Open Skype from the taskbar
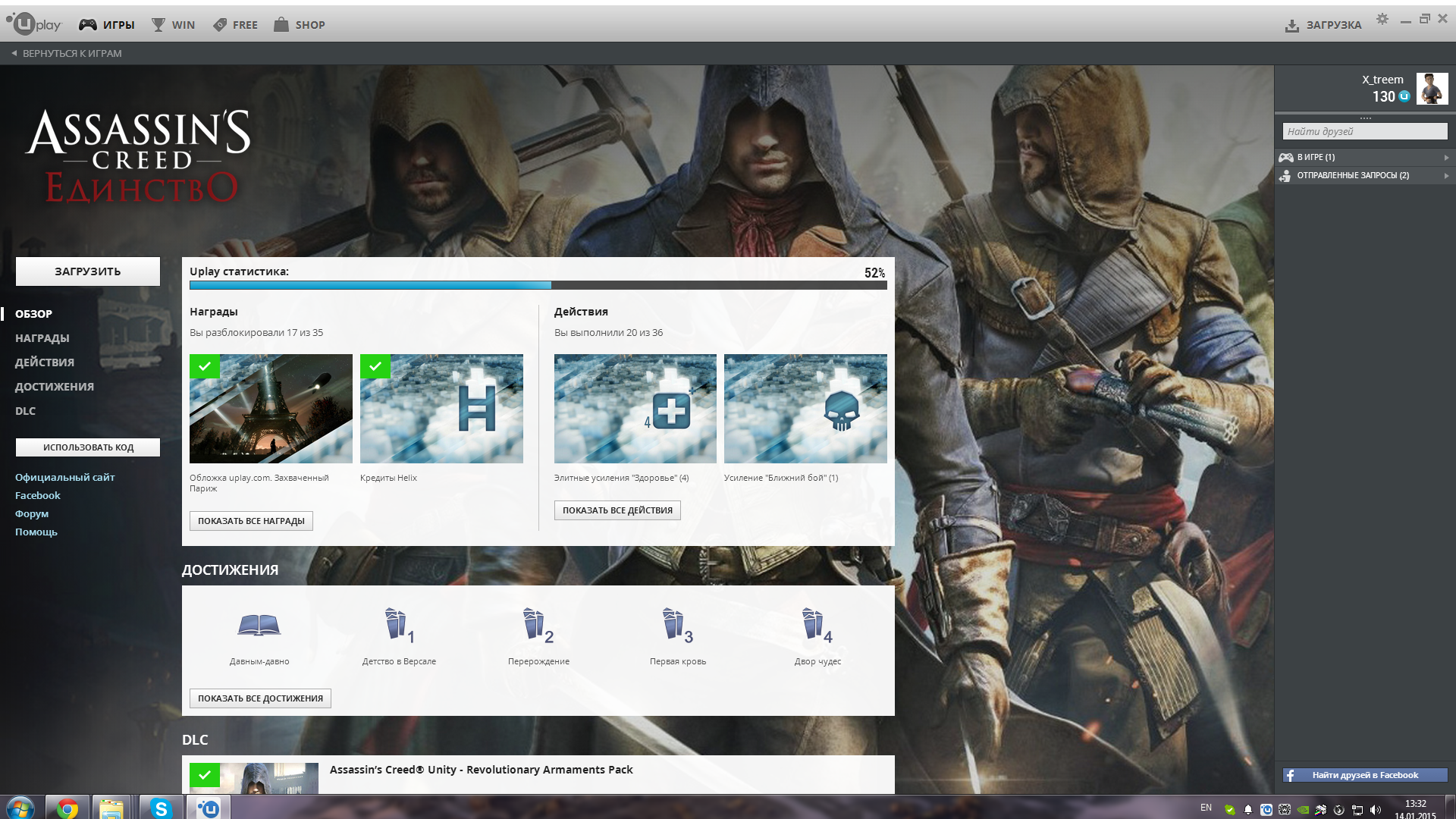The height and width of the screenshot is (819, 1456). 161,808
